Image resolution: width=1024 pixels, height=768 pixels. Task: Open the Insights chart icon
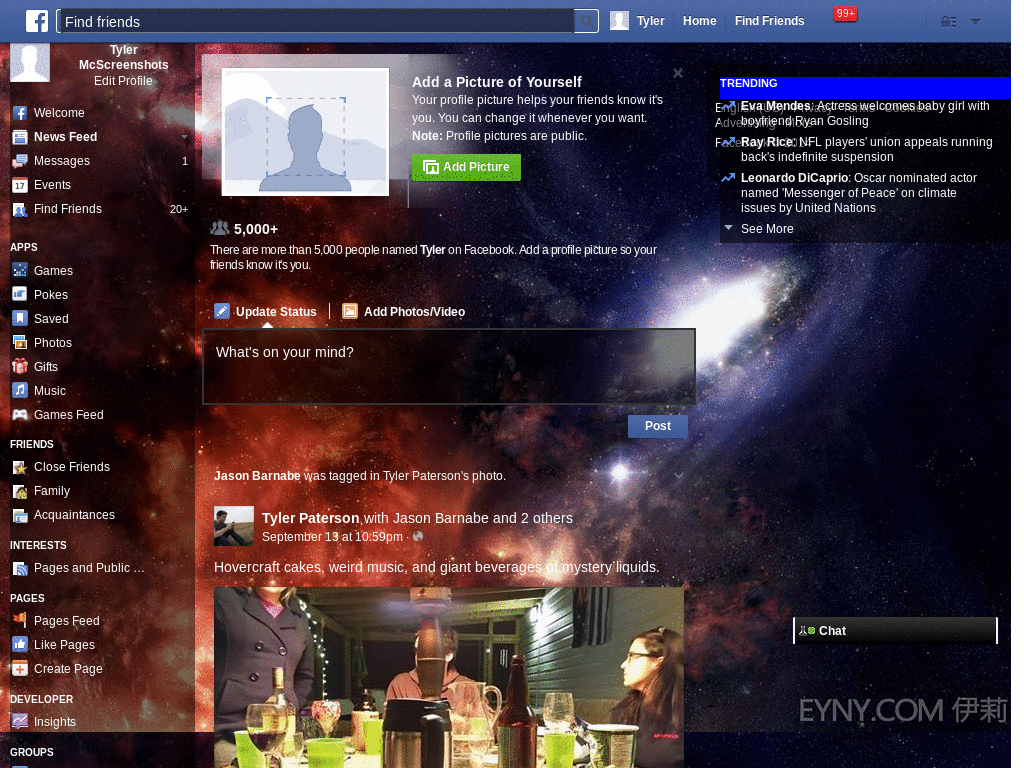20,722
